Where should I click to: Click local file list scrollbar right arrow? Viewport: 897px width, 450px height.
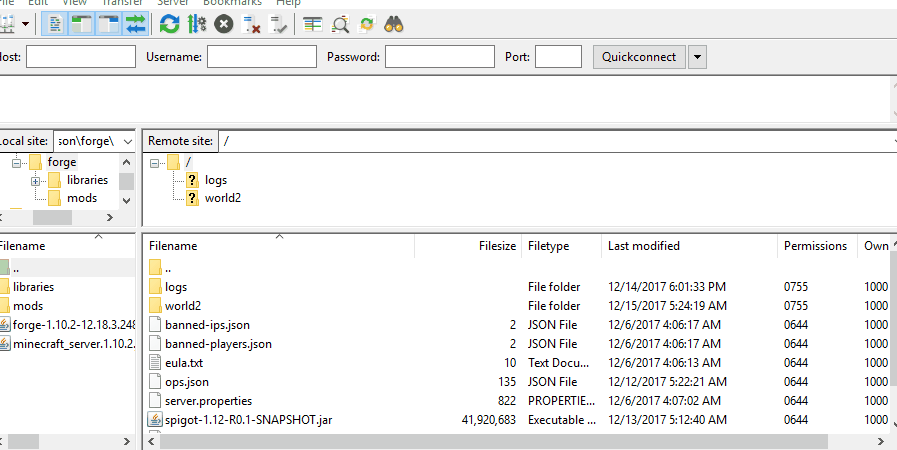point(126,441)
